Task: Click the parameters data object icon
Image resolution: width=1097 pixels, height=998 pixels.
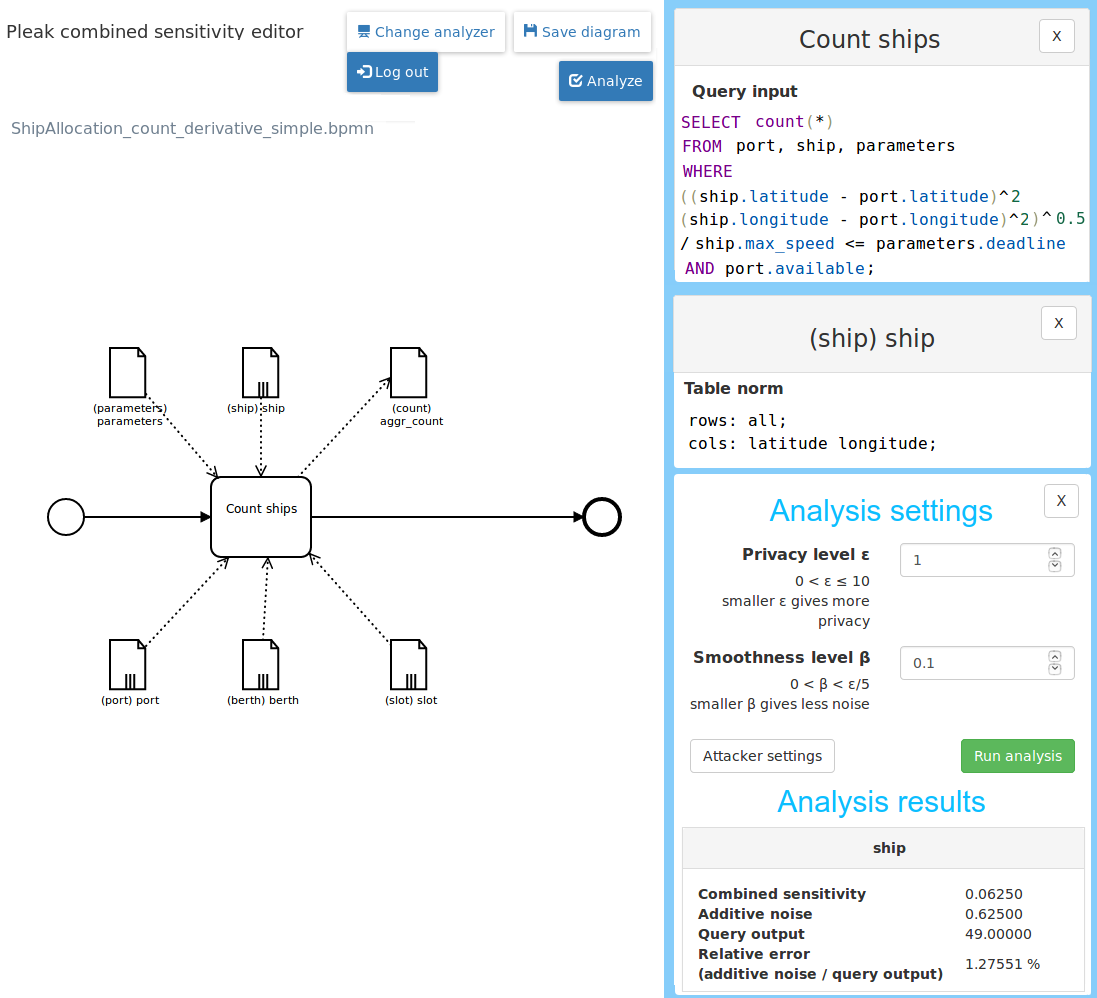Action: coord(128,373)
